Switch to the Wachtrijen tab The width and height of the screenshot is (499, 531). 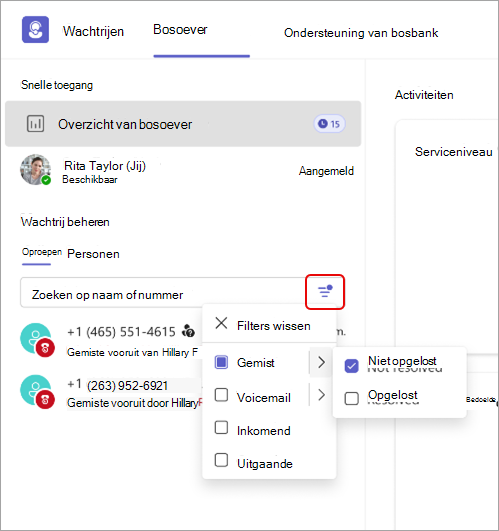click(x=93, y=31)
